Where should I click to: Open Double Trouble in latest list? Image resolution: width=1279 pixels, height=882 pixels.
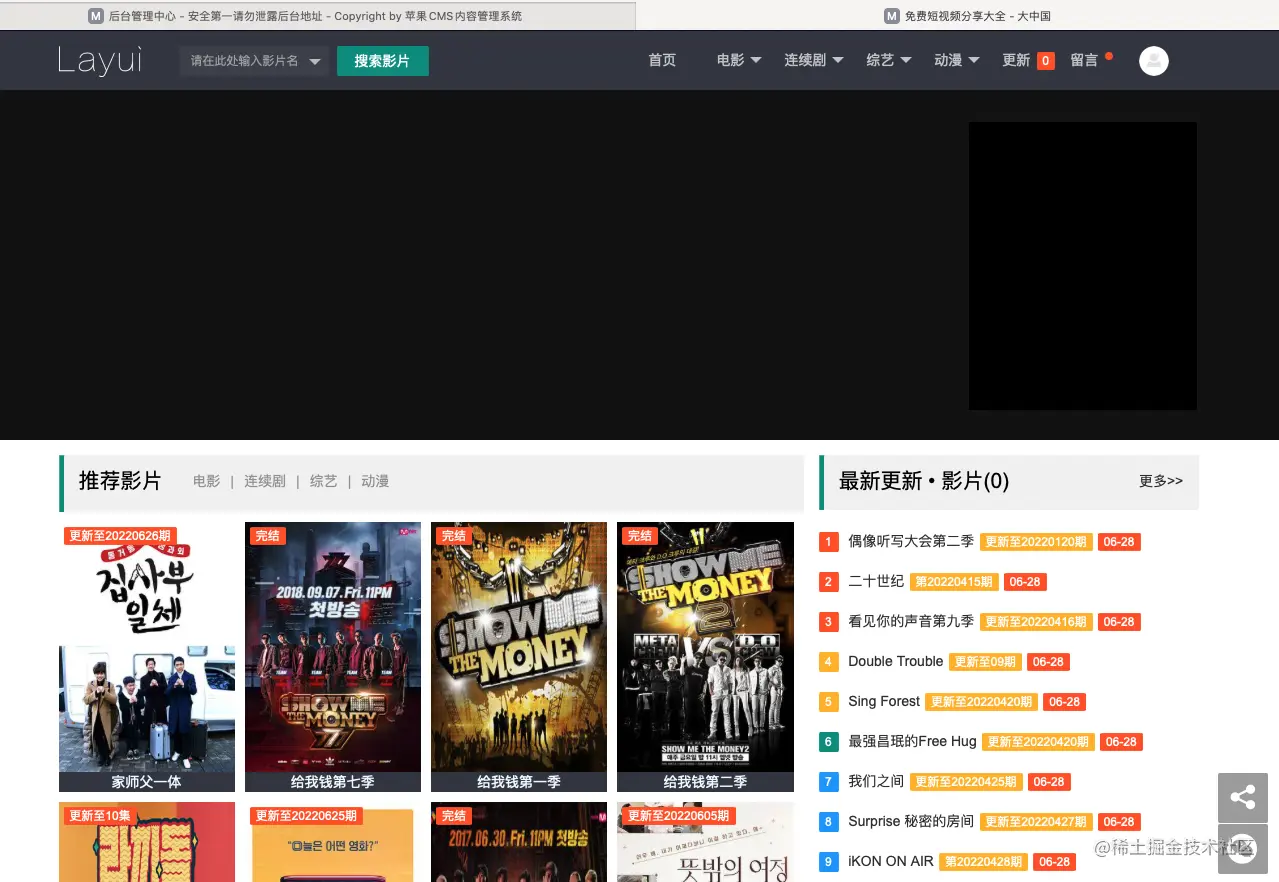[896, 661]
